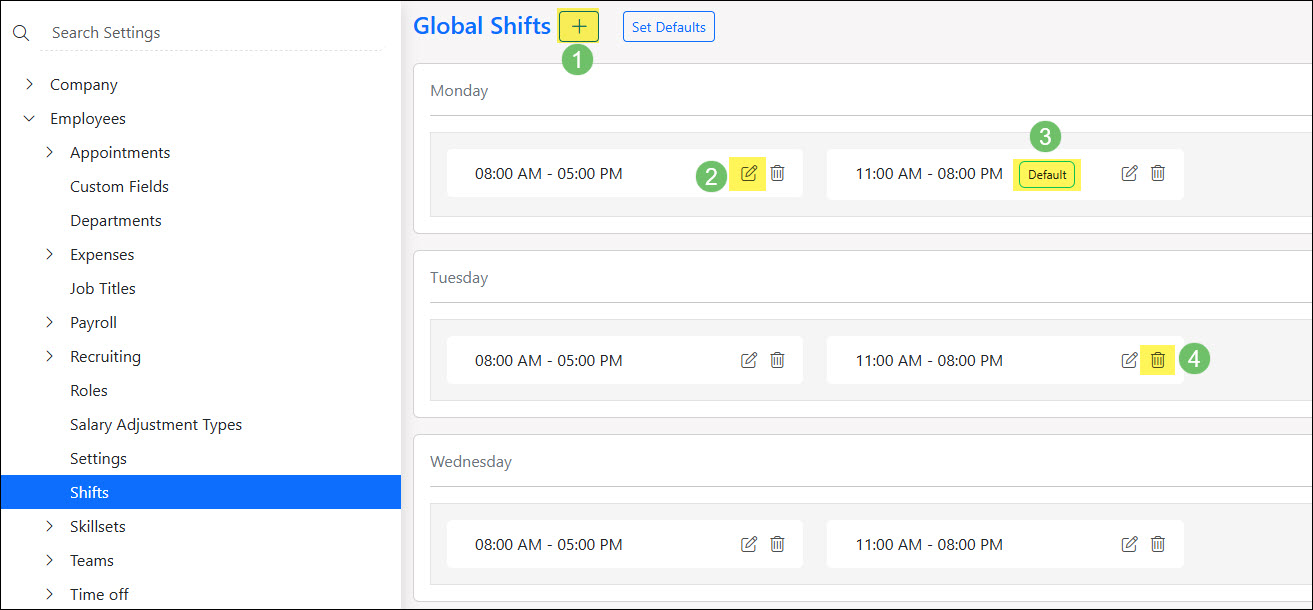The width and height of the screenshot is (1313, 610).
Task: Collapse the Employees section
Action: point(30,119)
